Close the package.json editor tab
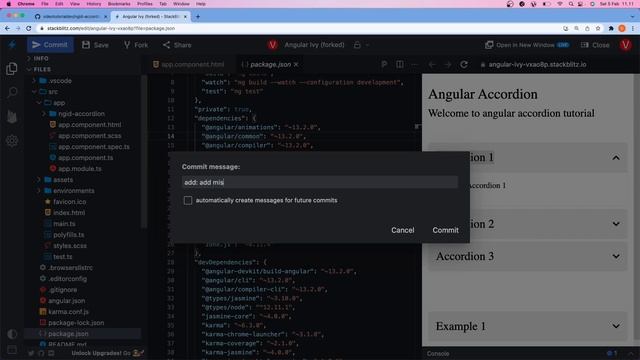The image size is (640, 360). click(296, 64)
